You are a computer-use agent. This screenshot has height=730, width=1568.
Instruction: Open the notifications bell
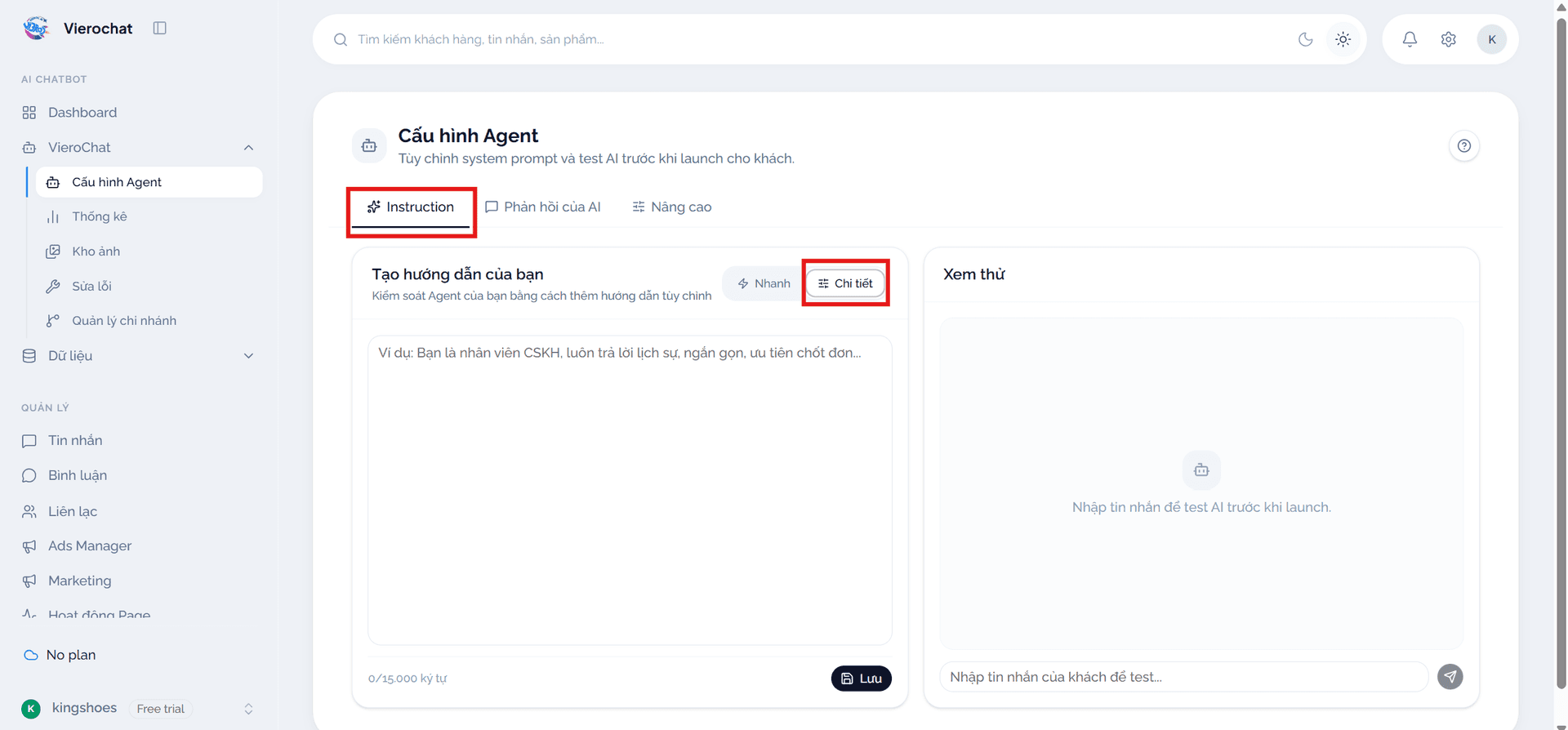click(x=1410, y=39)
